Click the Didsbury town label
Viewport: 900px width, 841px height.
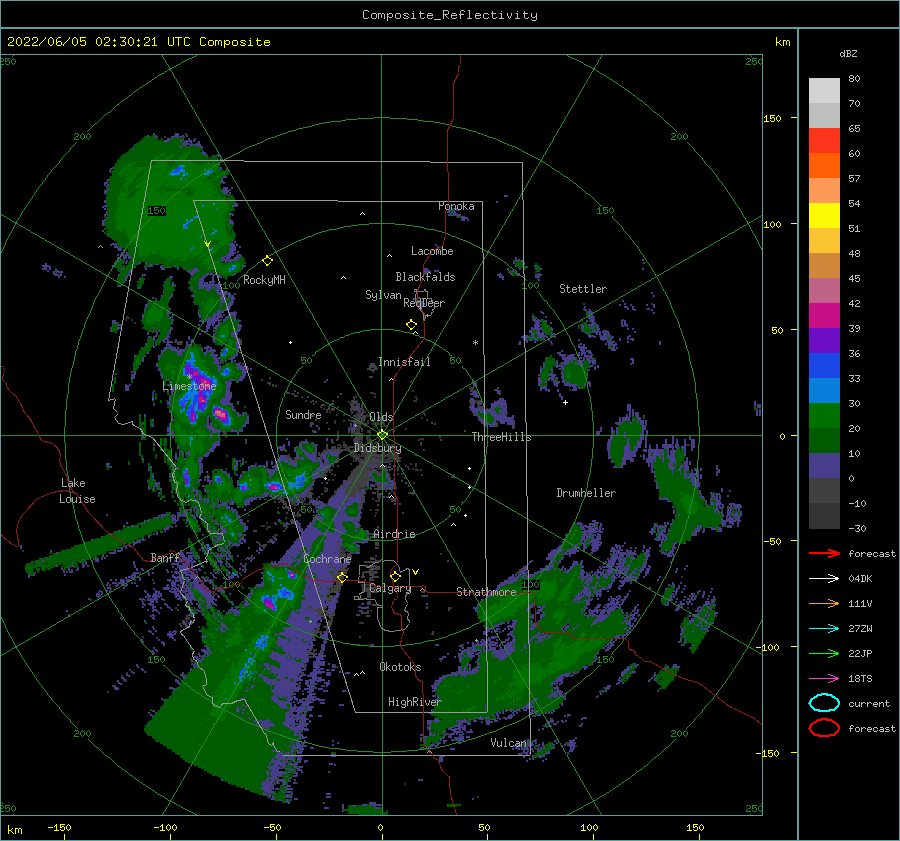pyautogui.click(x=378, y=448)
